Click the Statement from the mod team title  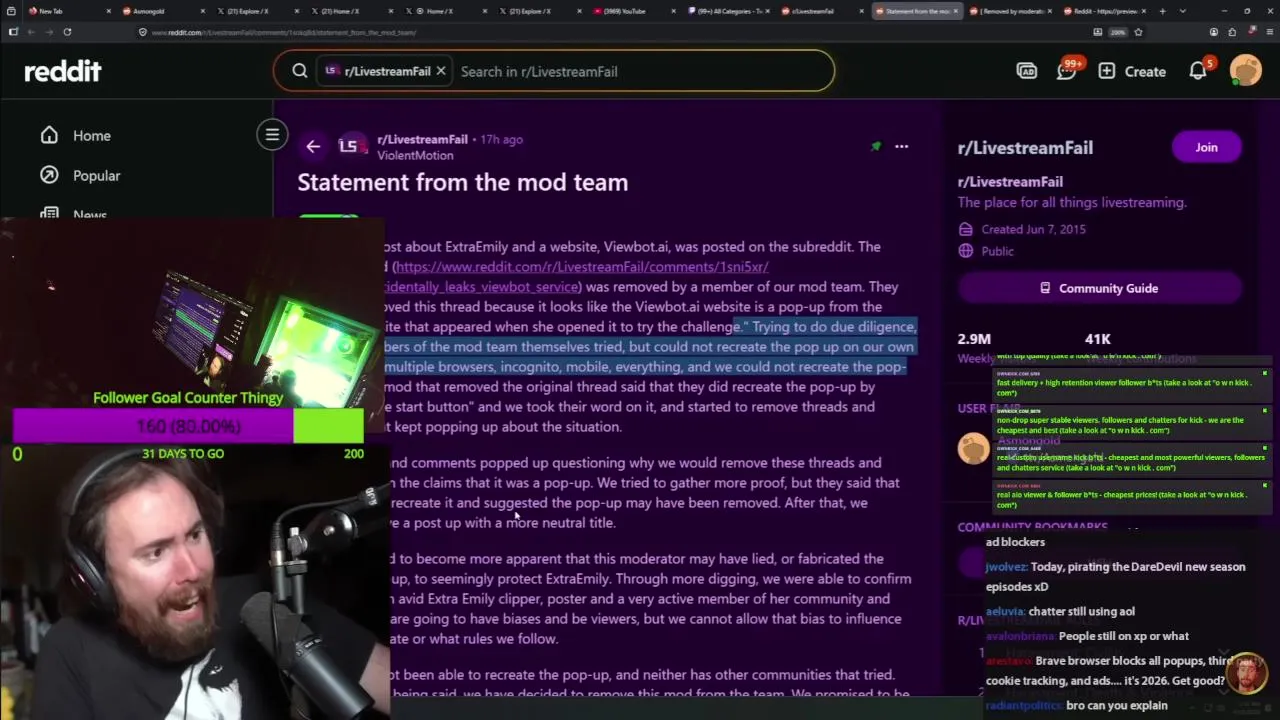(463, 182)
